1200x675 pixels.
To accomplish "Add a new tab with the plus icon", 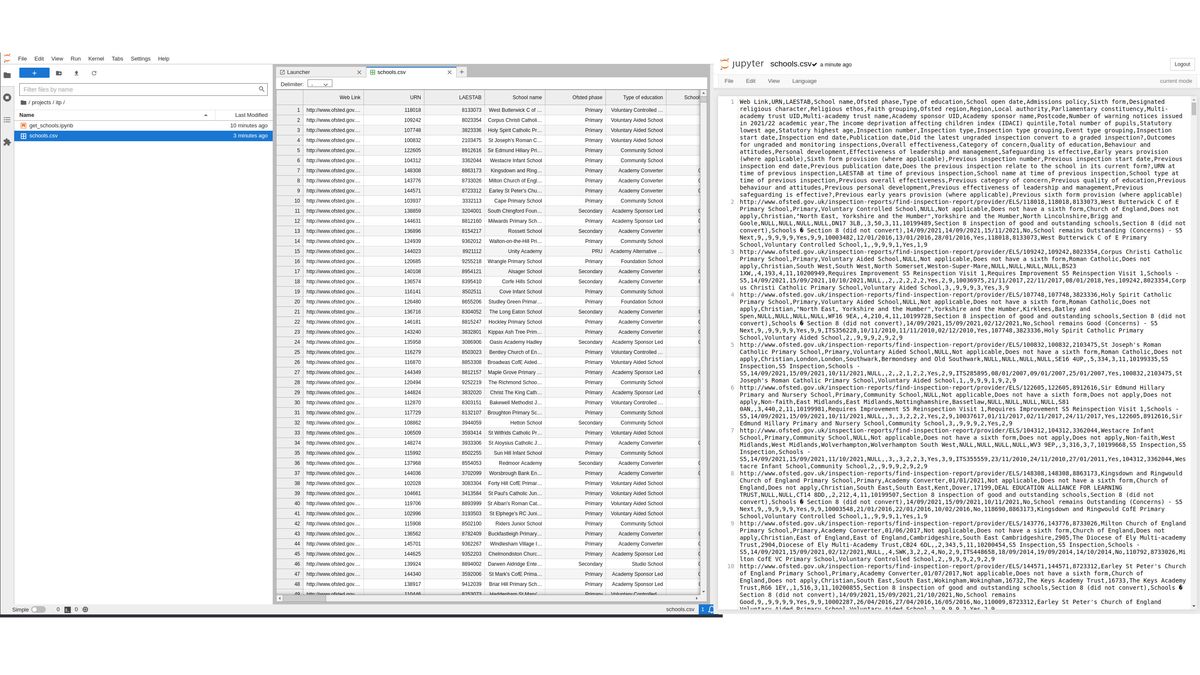I will pyautogui.click(x=461, y=72).
